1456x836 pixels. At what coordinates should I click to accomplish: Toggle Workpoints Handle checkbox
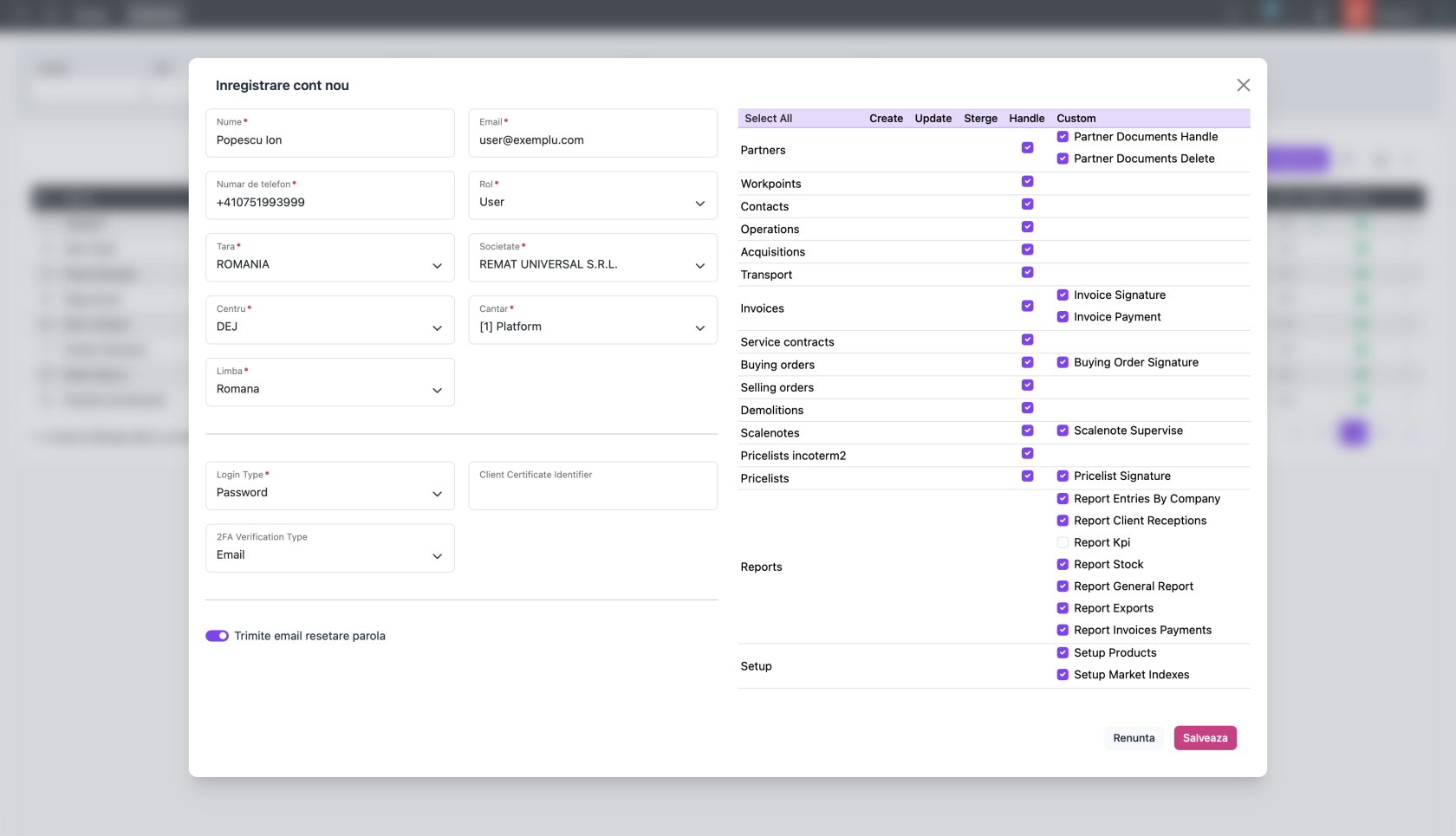(1027, 182)
